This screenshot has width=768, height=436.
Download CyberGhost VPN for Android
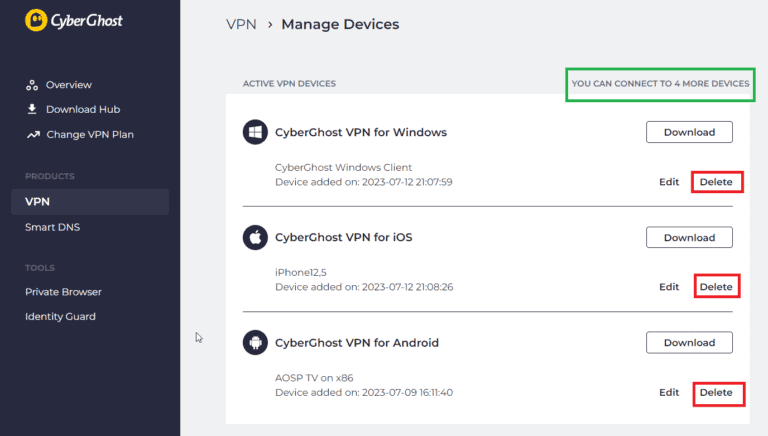(x=689, y=343)
